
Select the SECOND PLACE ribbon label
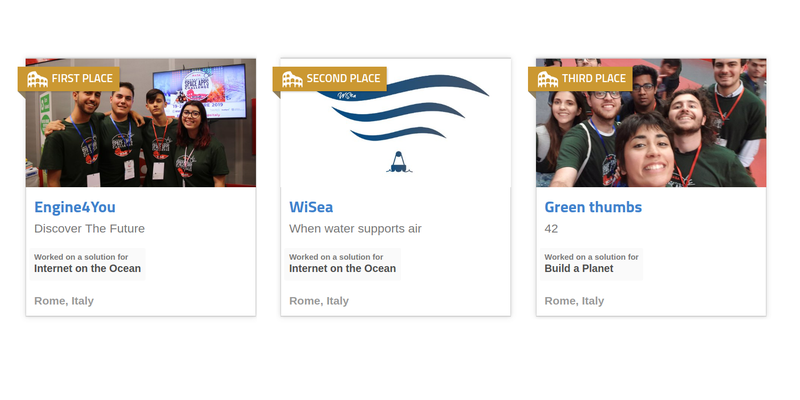coord(343,79)
